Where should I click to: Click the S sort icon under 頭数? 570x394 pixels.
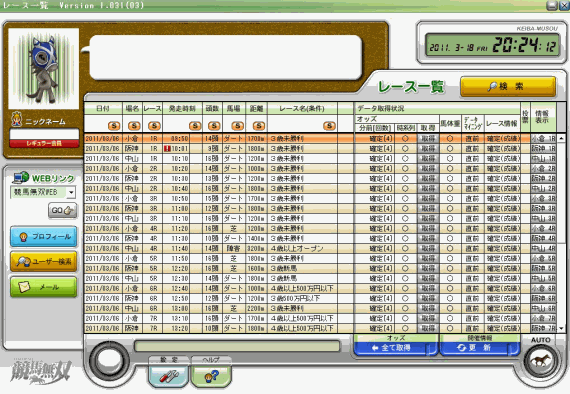pos(214,126)
